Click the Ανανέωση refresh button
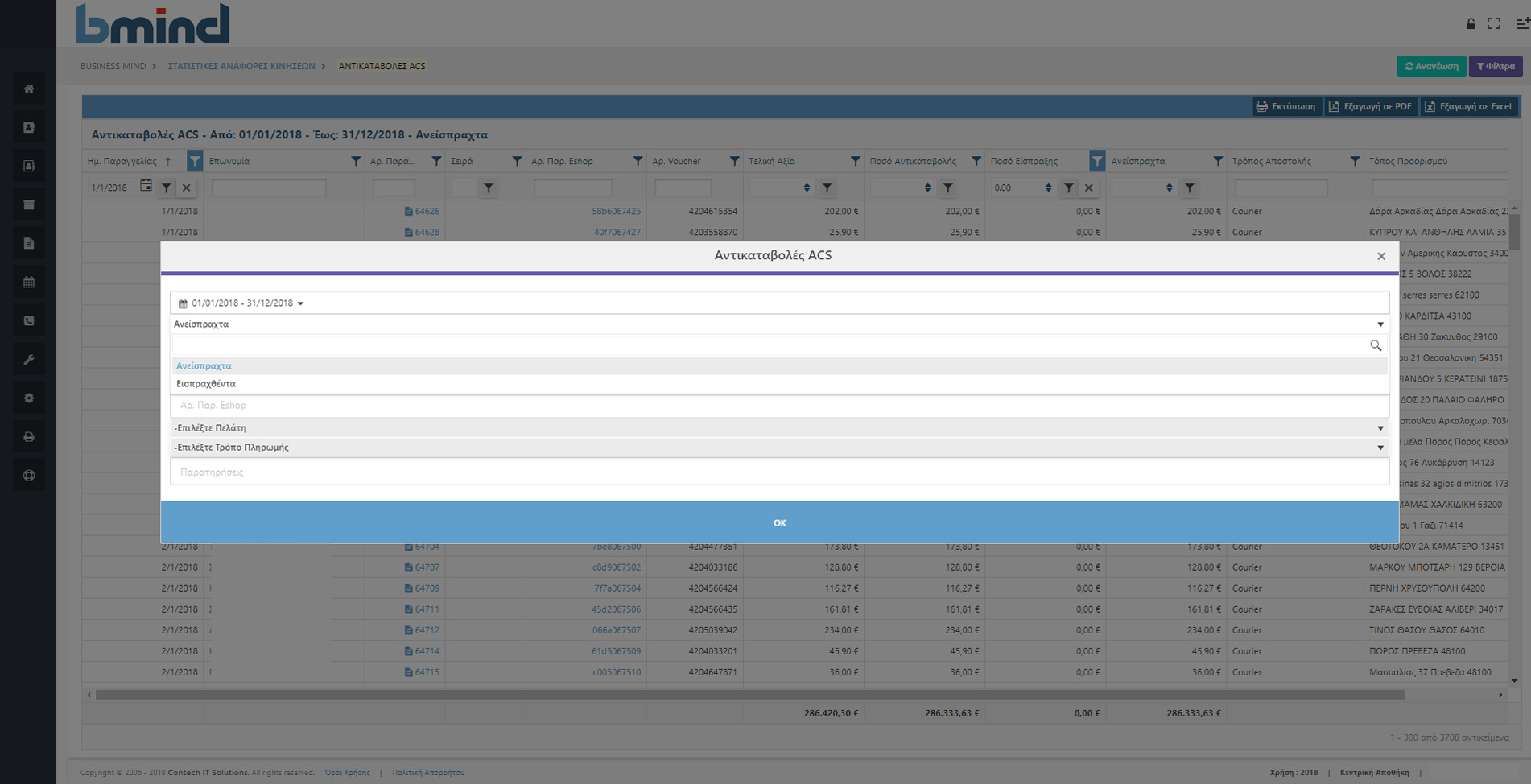Viewport: 1531px width, 784px height. (x=1431, y=66)
